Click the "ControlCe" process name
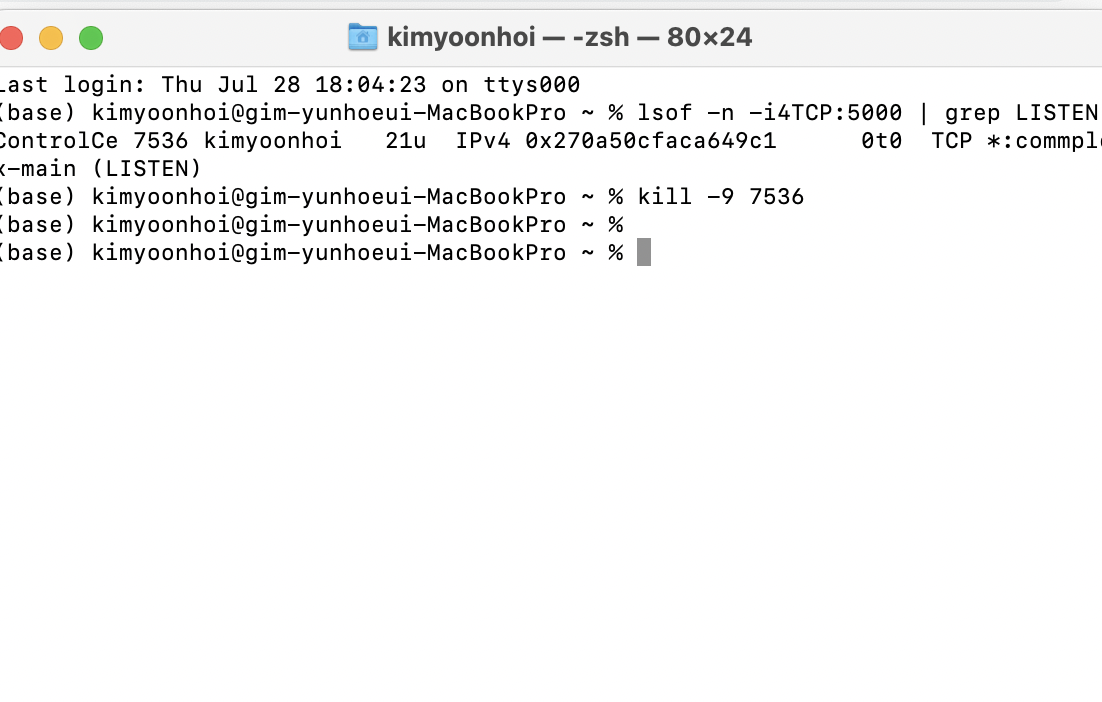The image size is (1102, 702). click(x=58, y=141)
